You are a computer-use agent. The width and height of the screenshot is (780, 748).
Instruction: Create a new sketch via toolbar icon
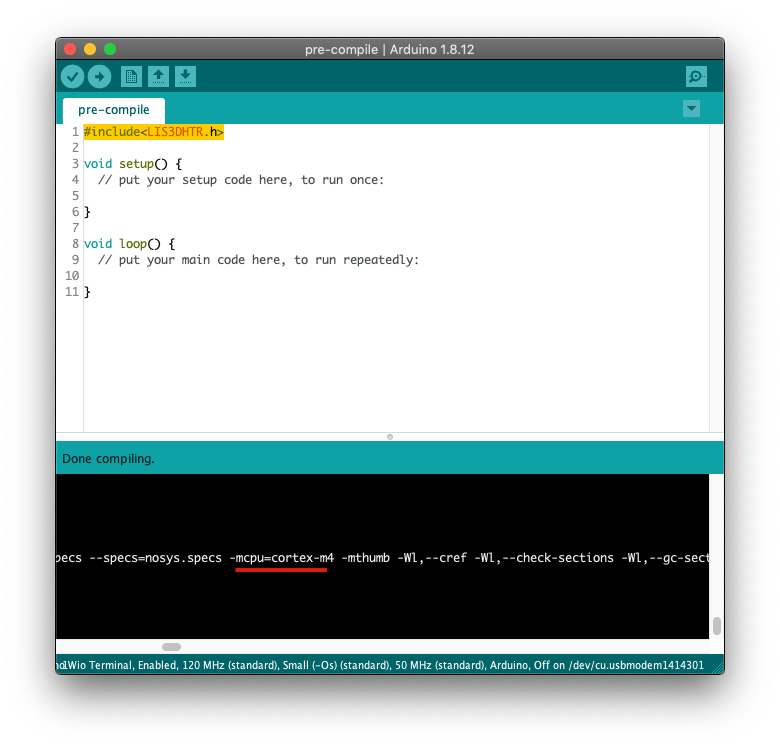[x=131, y=77]
